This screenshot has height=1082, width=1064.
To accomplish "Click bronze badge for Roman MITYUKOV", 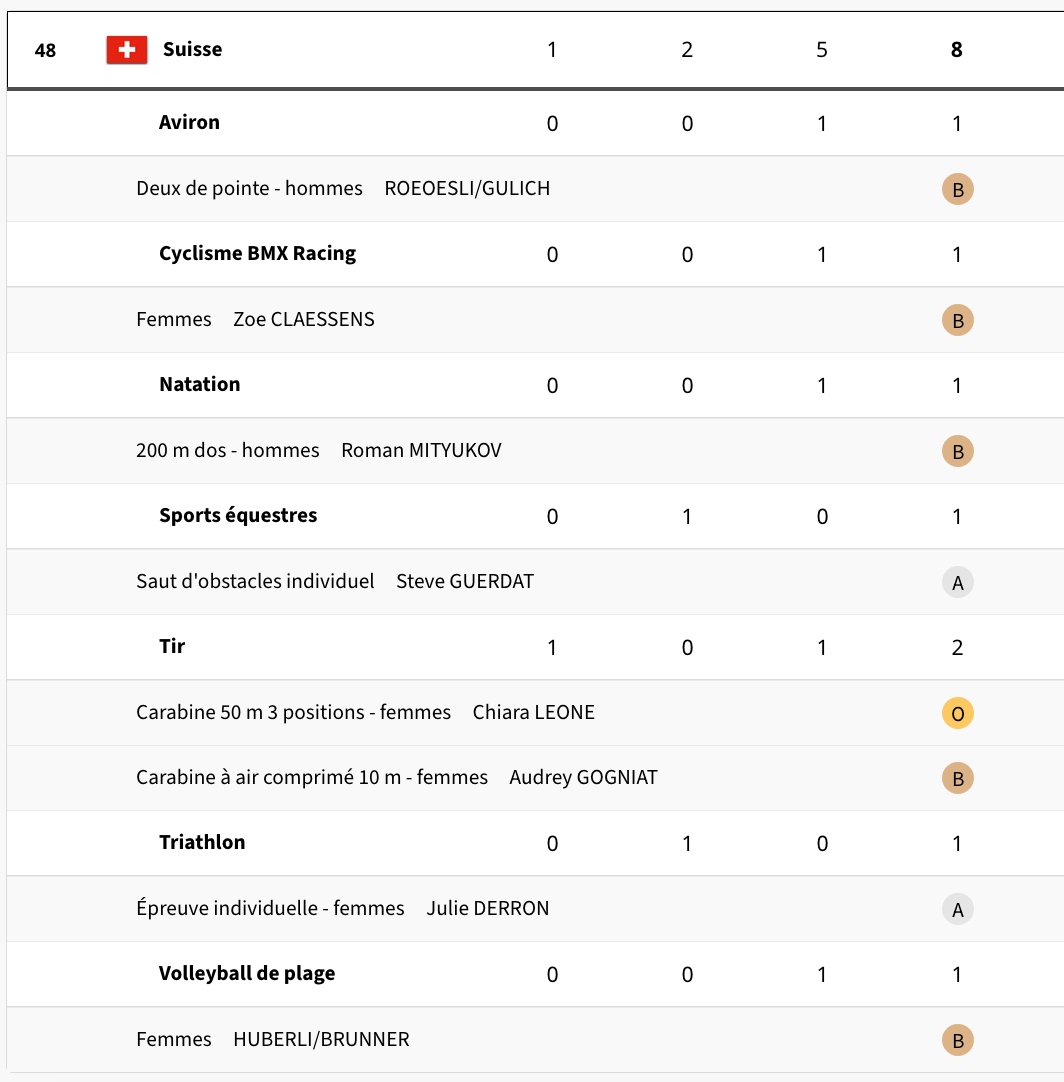I will (958, 451).
